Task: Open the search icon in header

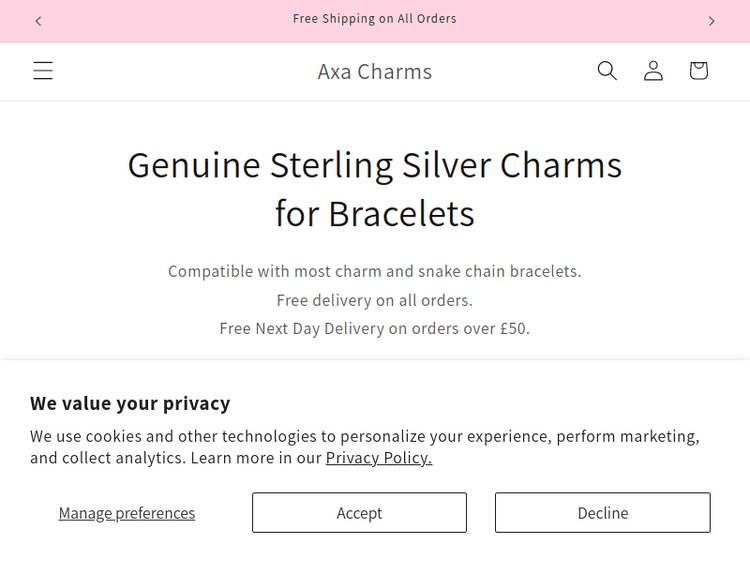Action: click(607, 71)
